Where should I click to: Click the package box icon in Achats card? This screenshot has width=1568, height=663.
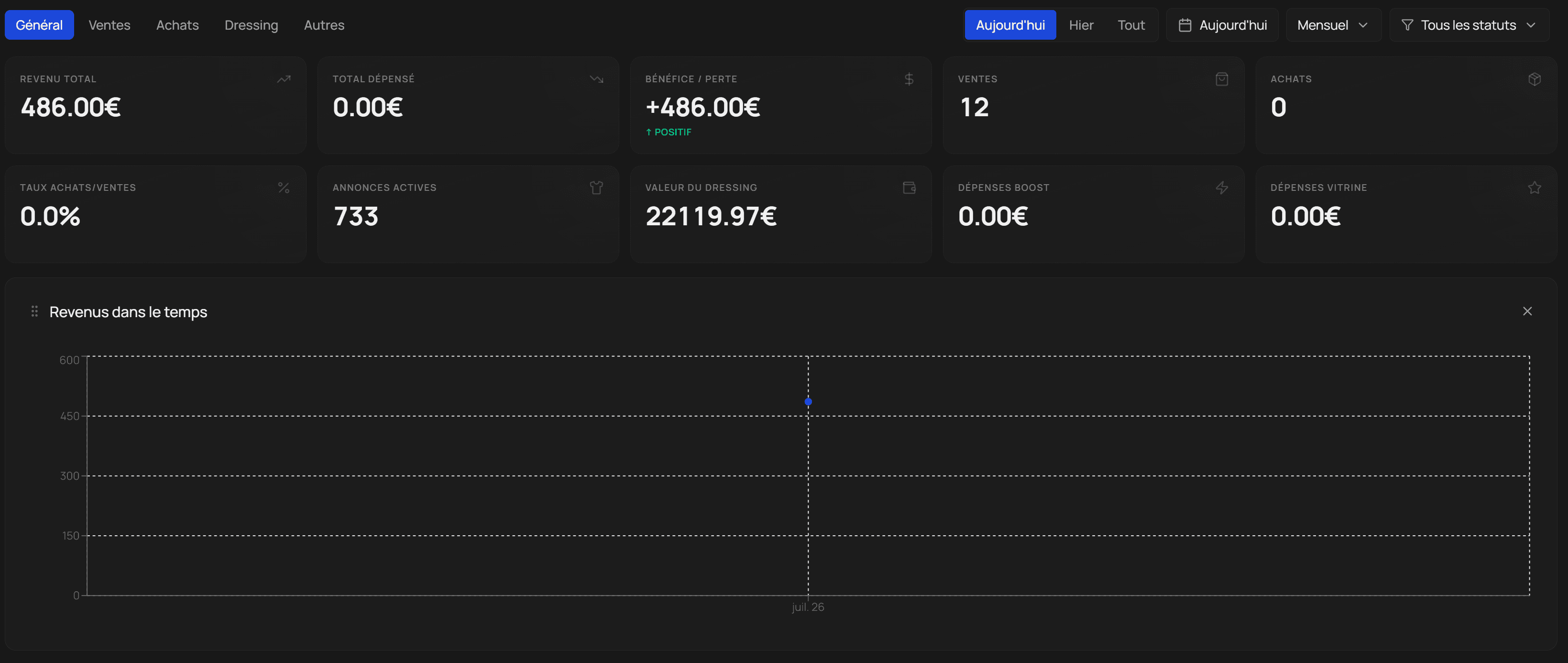coord(1535,79)
